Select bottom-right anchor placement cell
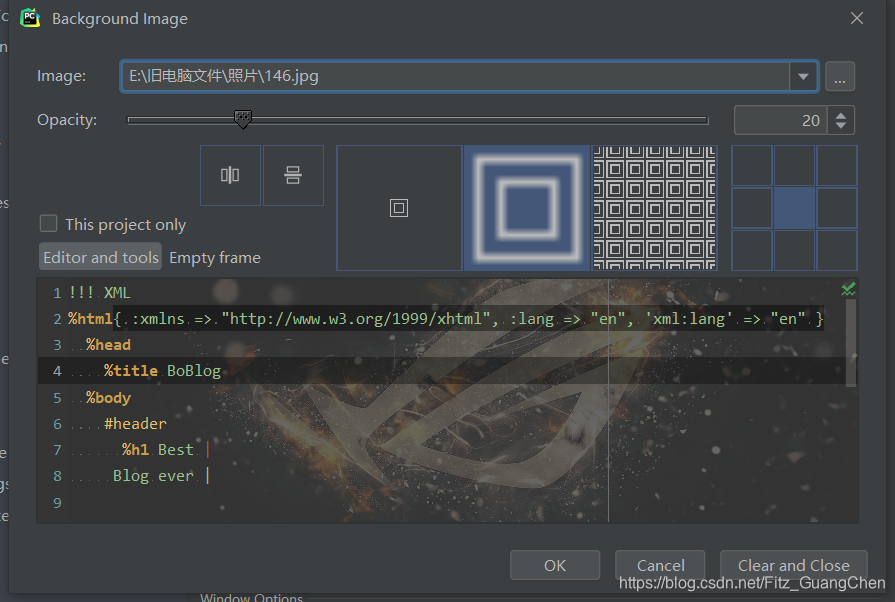This screenshot has height=602, width=895. [x=837, y=250]
